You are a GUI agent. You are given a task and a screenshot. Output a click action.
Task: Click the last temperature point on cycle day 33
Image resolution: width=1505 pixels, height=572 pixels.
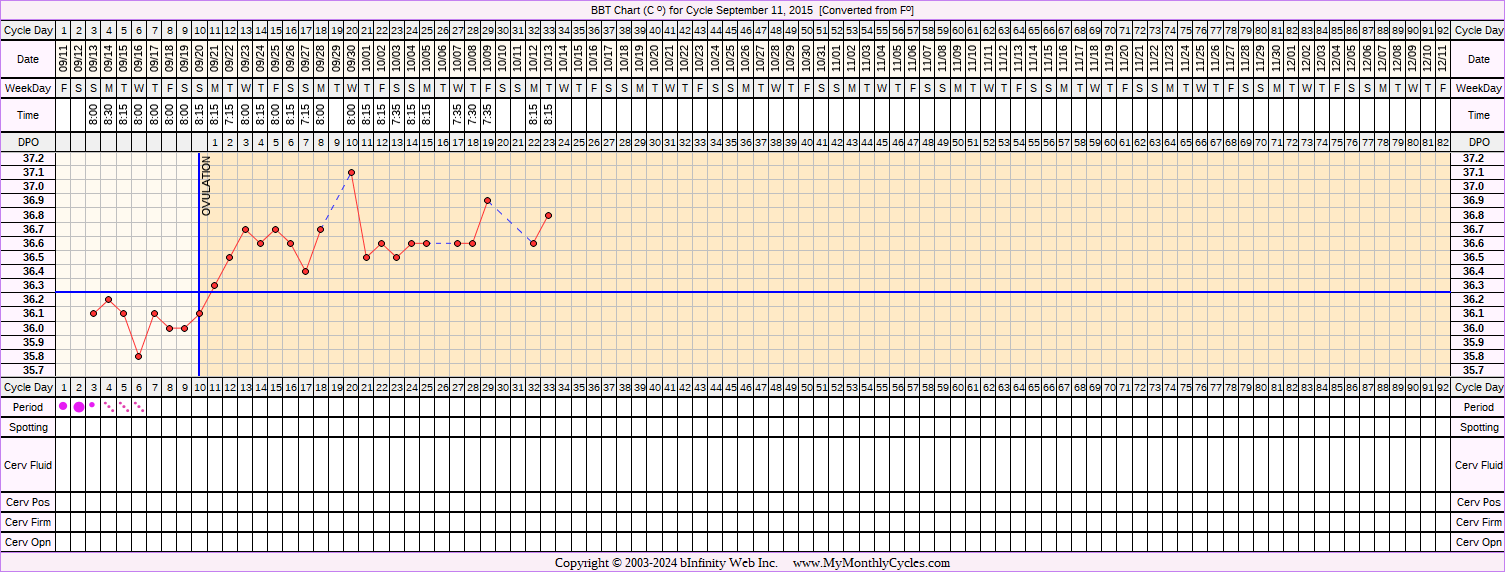pos(548,215)
